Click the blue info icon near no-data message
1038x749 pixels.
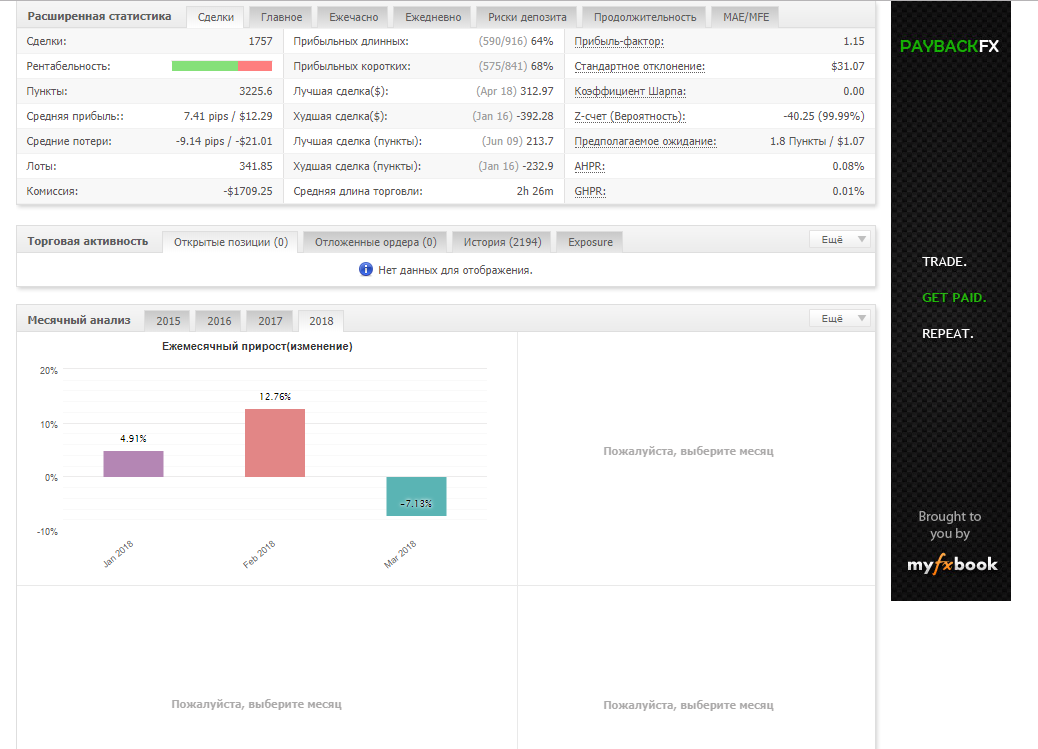(x=365, y=270)
